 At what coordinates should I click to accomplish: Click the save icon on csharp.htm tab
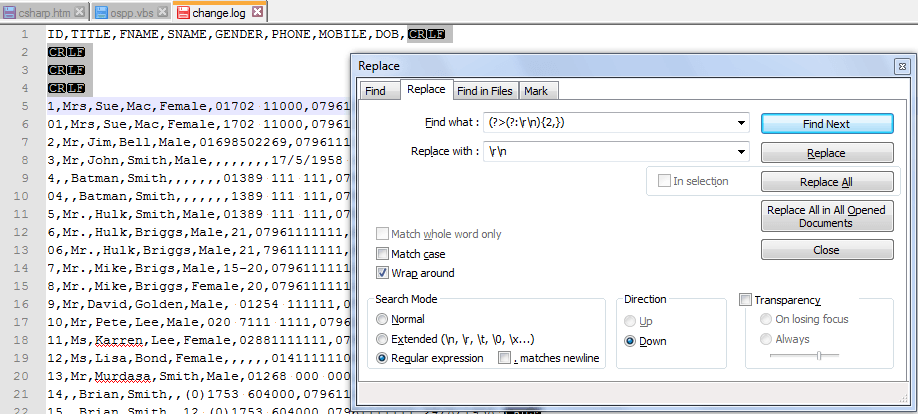[9, 12]
